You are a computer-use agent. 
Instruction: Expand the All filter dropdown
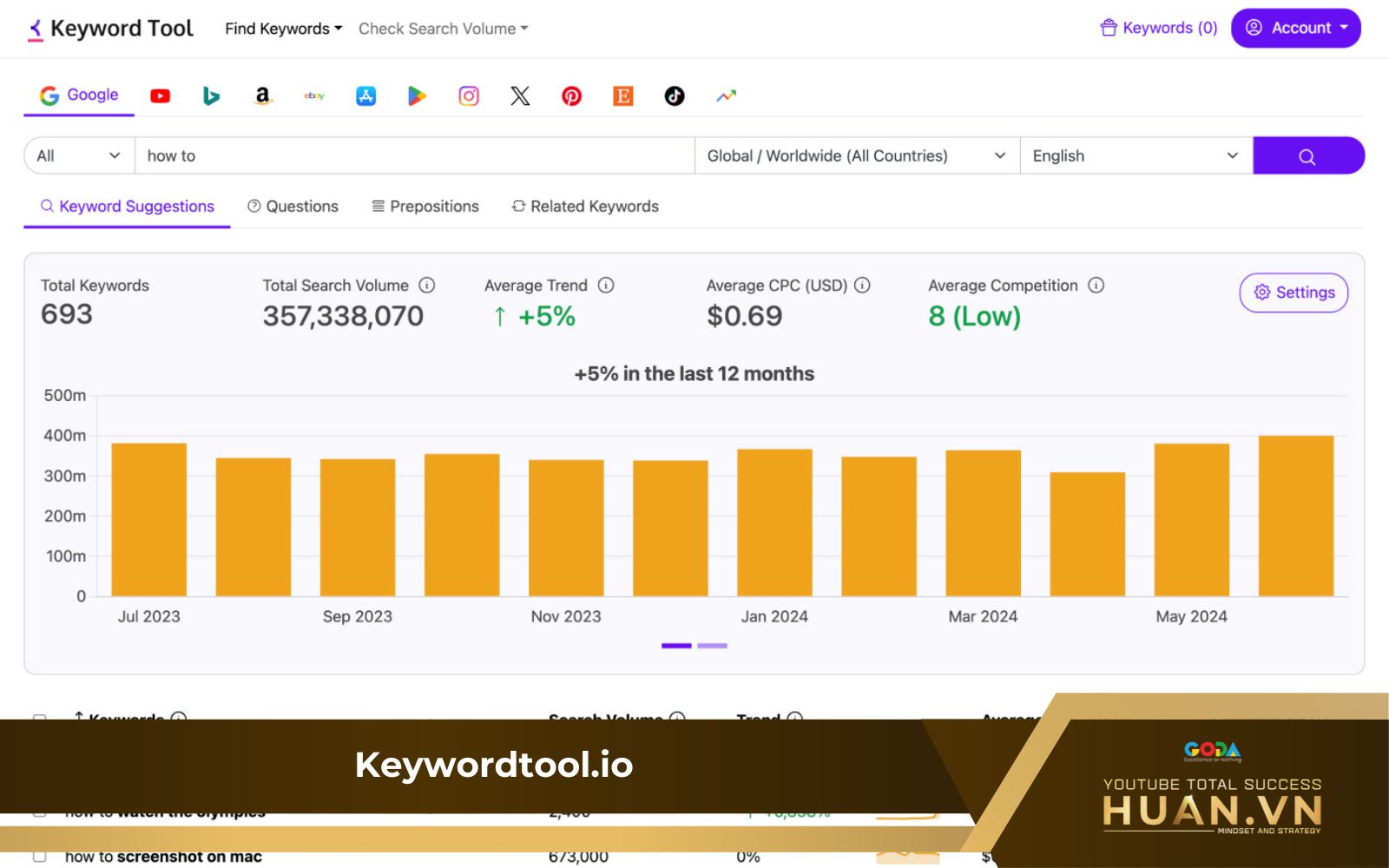click(79, 156)
